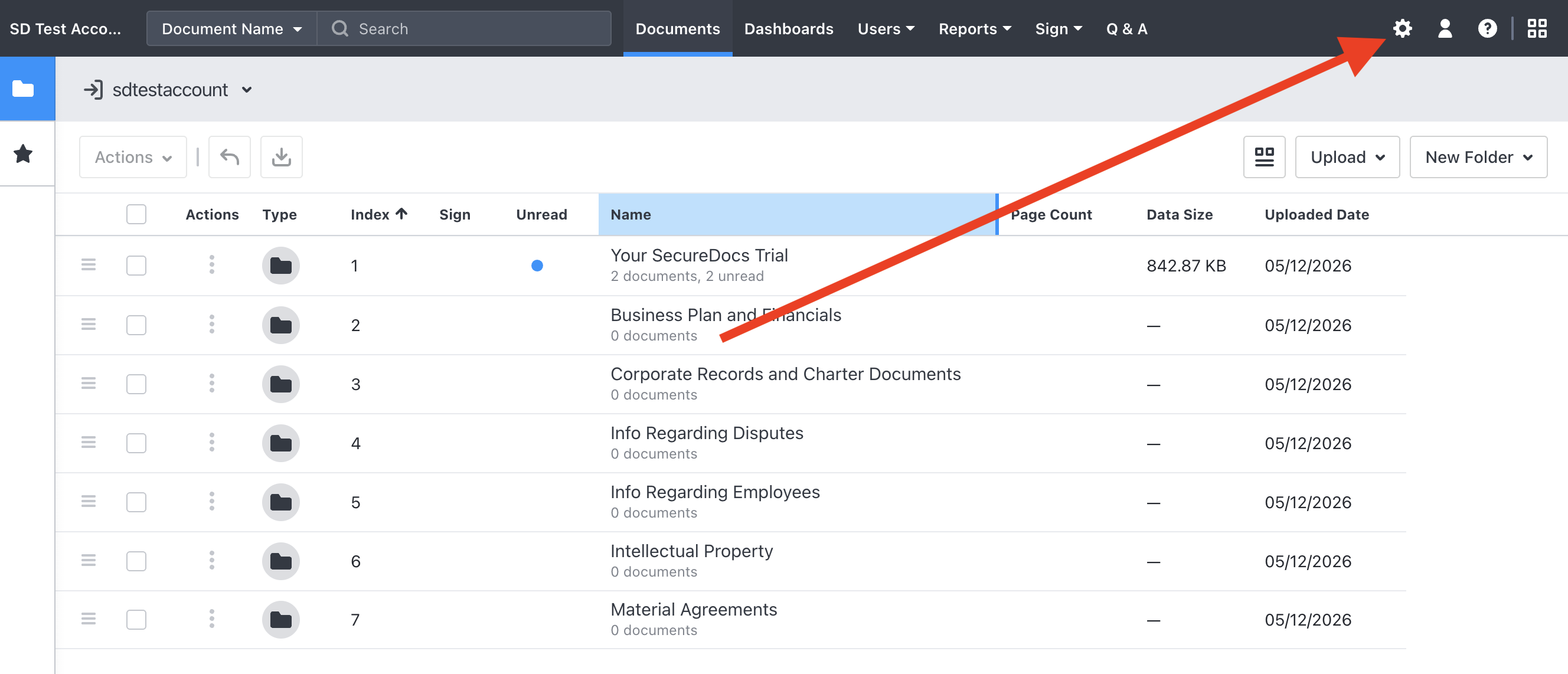Open three-dot menu for Intellectual Property
1568x674 pixels.
[212, 561]
